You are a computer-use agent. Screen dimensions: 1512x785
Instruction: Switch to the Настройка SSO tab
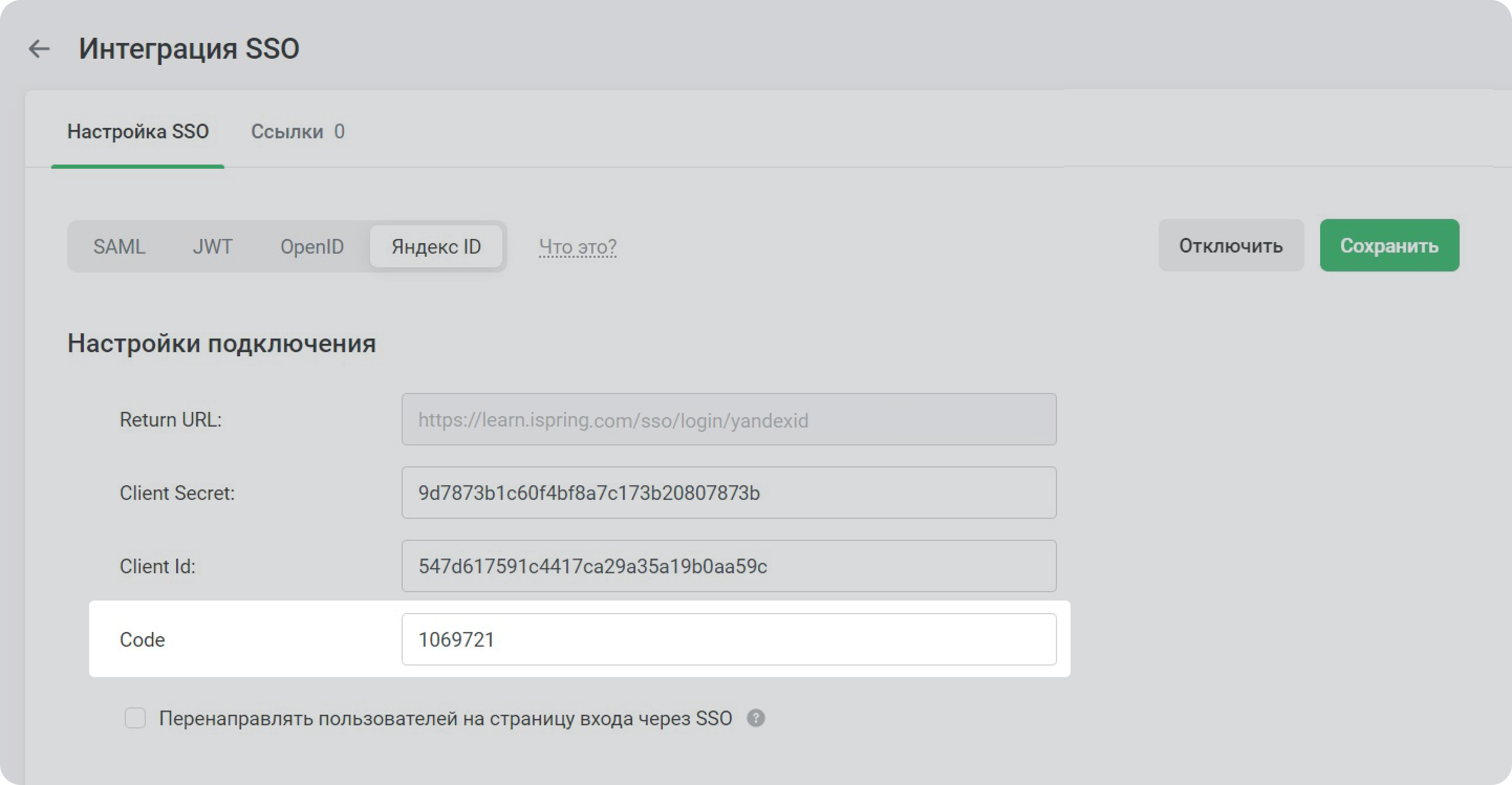click(x=138, y=132)
